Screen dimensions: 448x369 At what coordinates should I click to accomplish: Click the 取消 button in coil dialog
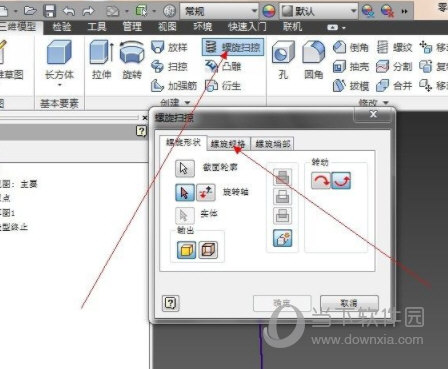pos(349,303)
